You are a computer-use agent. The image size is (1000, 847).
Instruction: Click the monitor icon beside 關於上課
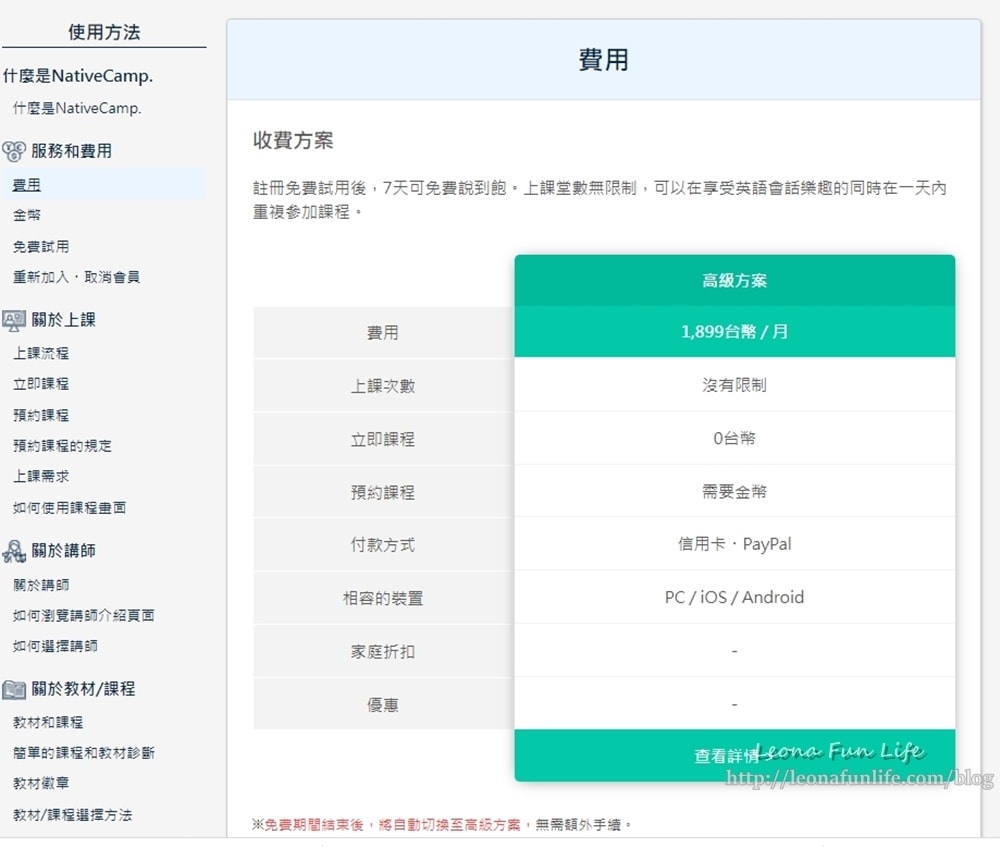tap(14, 320)
